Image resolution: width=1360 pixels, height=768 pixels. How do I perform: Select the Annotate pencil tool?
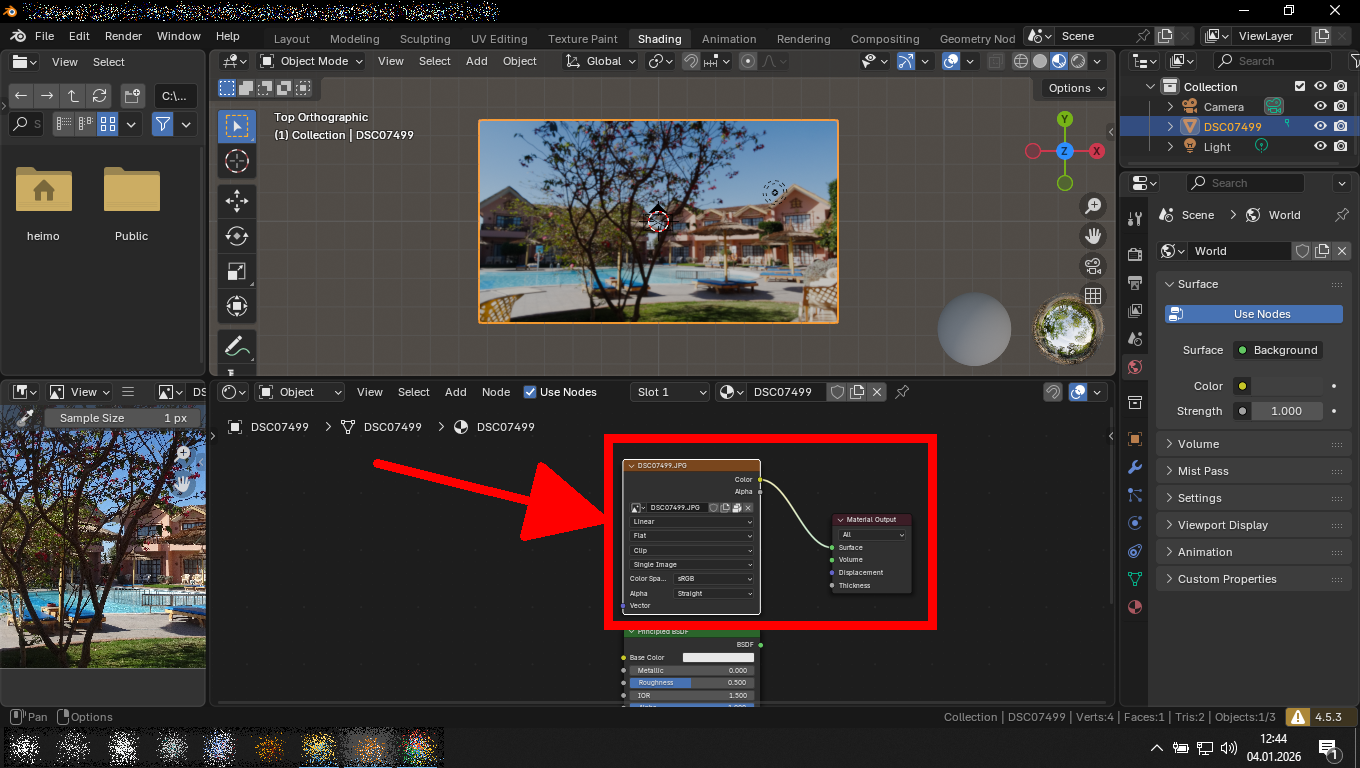(237, 347)
